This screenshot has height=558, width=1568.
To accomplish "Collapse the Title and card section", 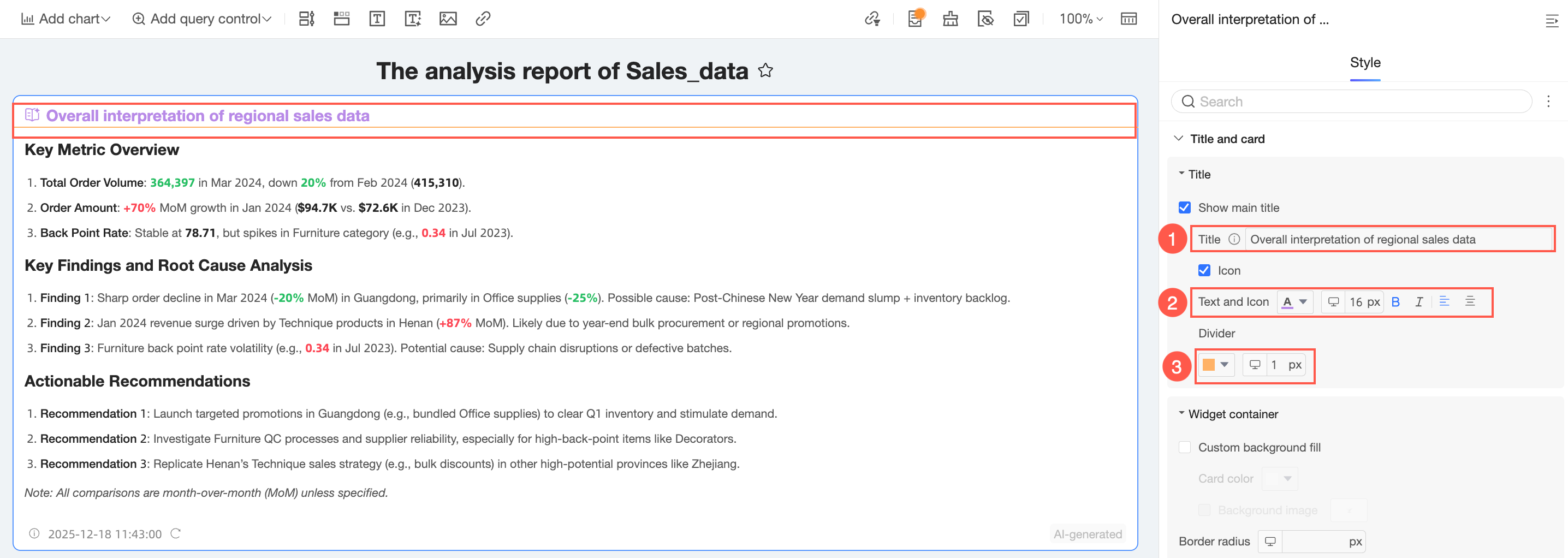I will coord(1178,139).
